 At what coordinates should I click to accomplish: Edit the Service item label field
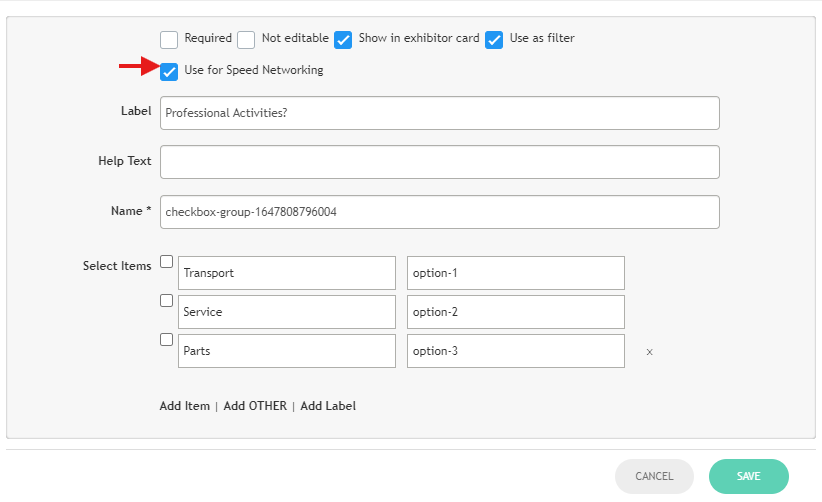pos(287,312)
